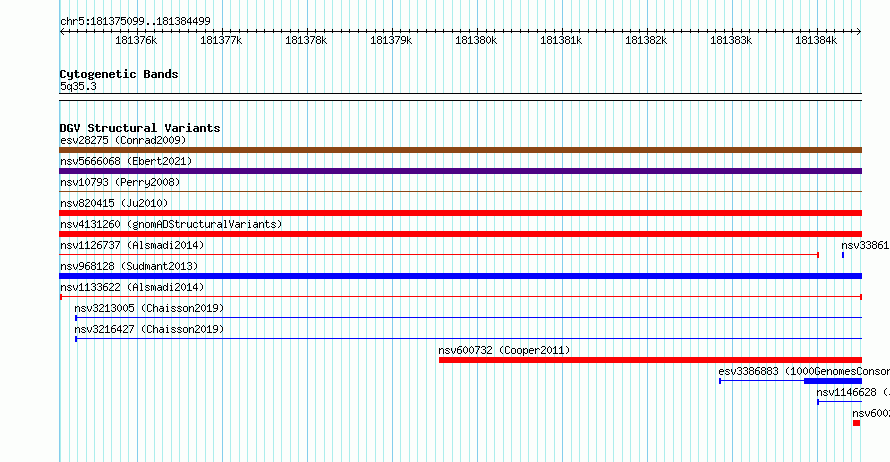
Task: Select the nsv1126737 (Alsmadi2014) thin red line
Action: coord(439,255)
